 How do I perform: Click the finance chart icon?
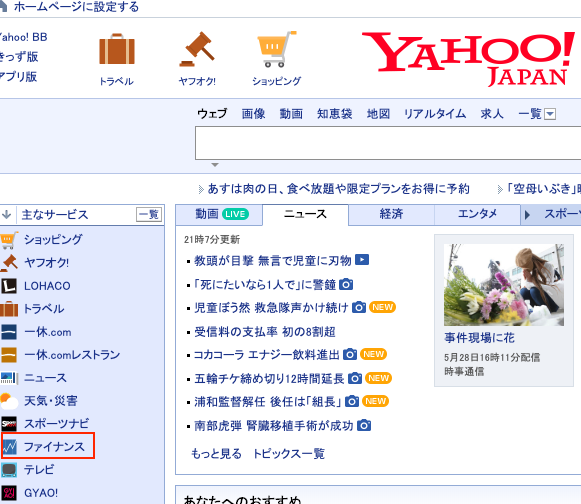coord(10,447)
